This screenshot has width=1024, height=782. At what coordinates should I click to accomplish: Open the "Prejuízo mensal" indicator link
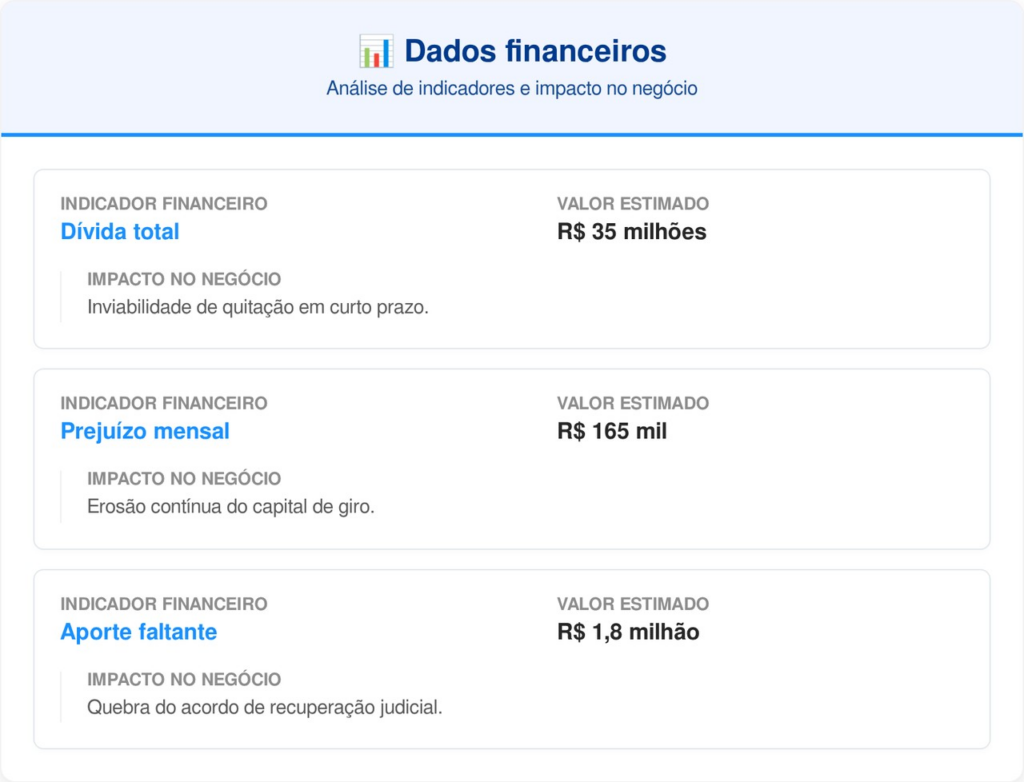click(145, 432)
